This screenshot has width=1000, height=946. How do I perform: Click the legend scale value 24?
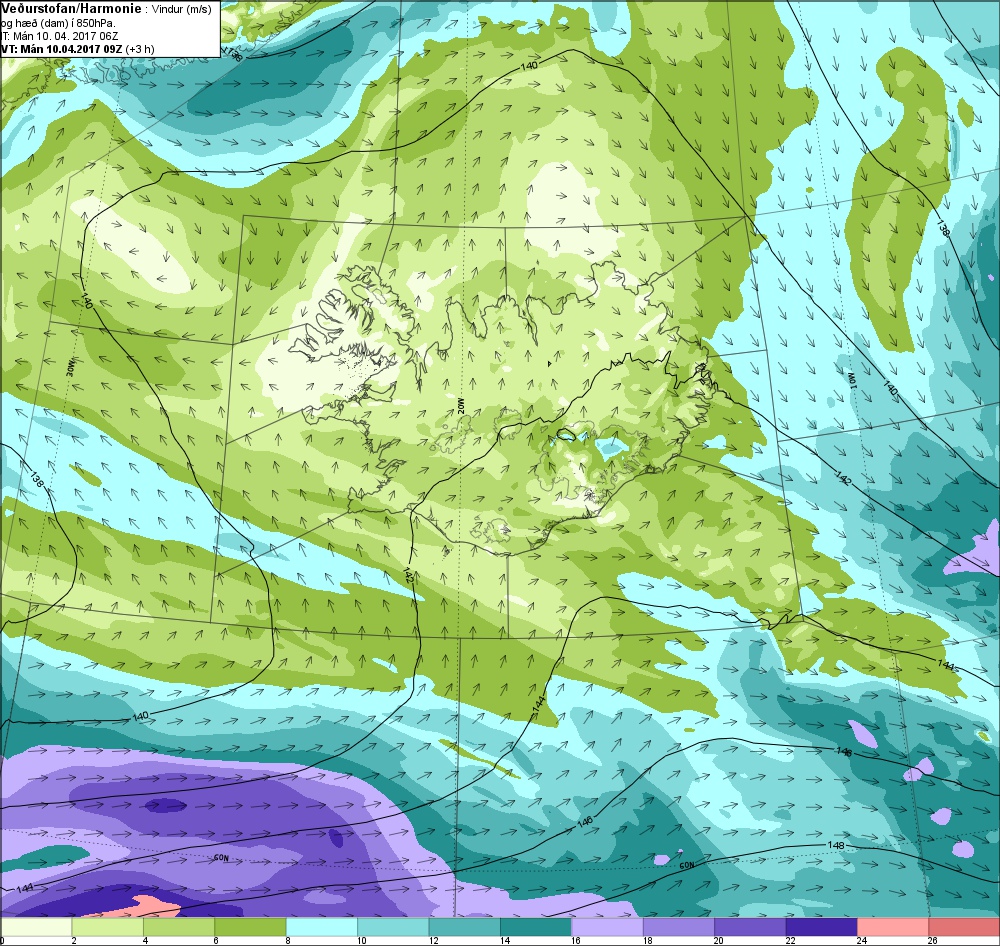[862, 940]
